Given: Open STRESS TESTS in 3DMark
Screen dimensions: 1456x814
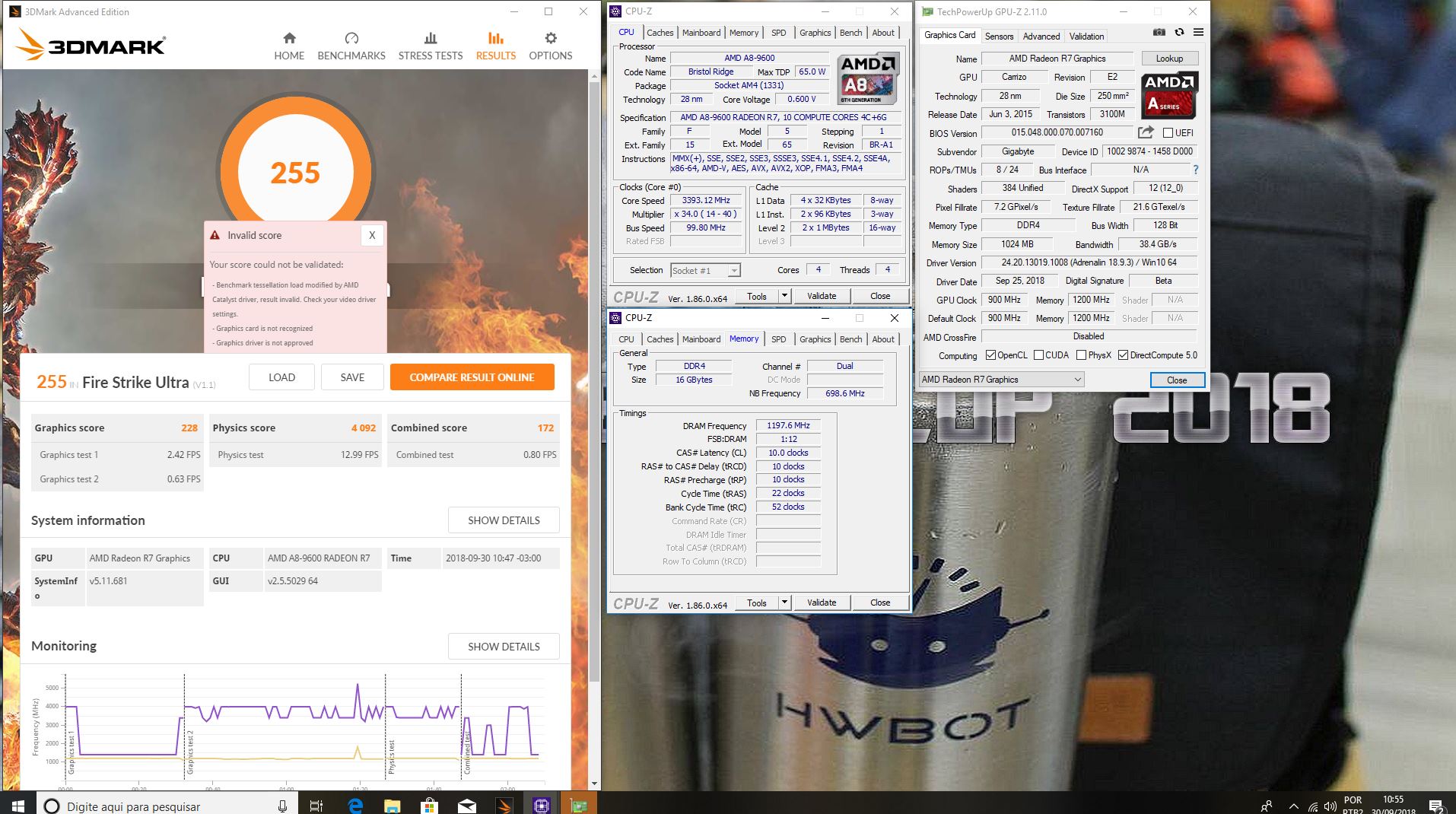Looking at the screenshot, I should (431, 46).
